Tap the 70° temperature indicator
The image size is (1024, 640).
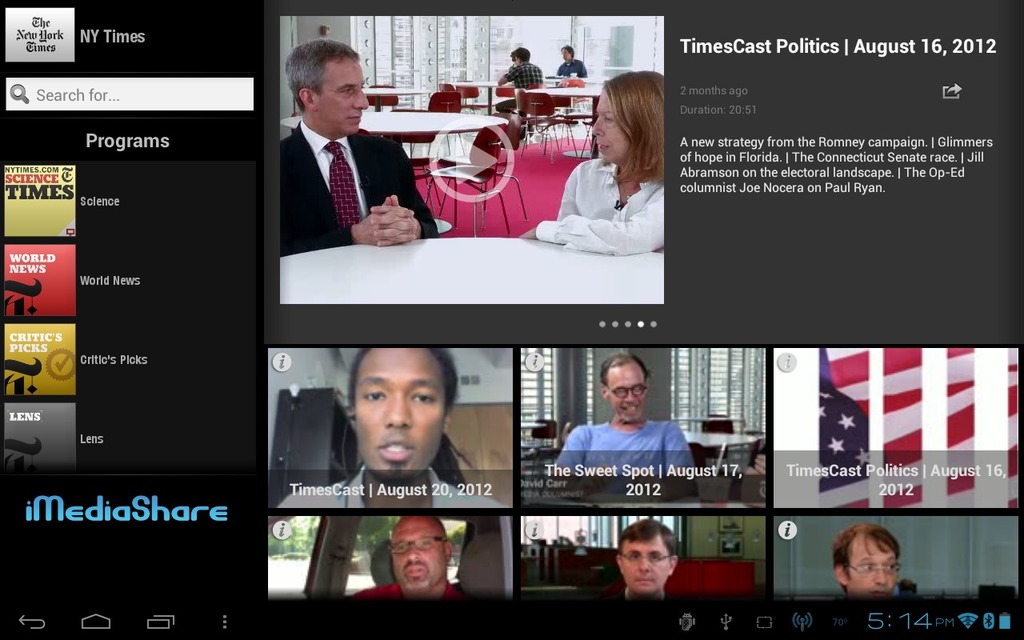[840, 622]
